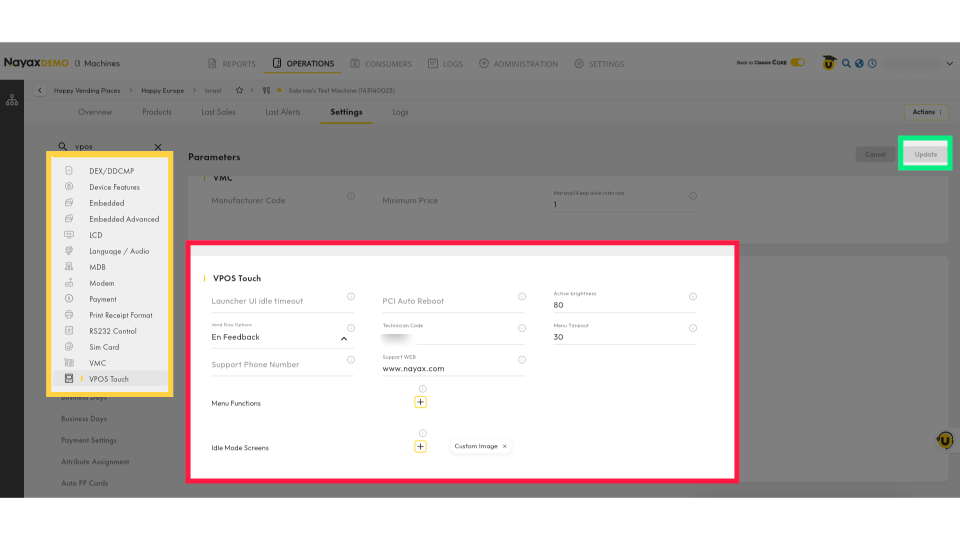This screenshot has width=960, height=540.
Task: Switch to Products tab
Action: coord(157,112)
